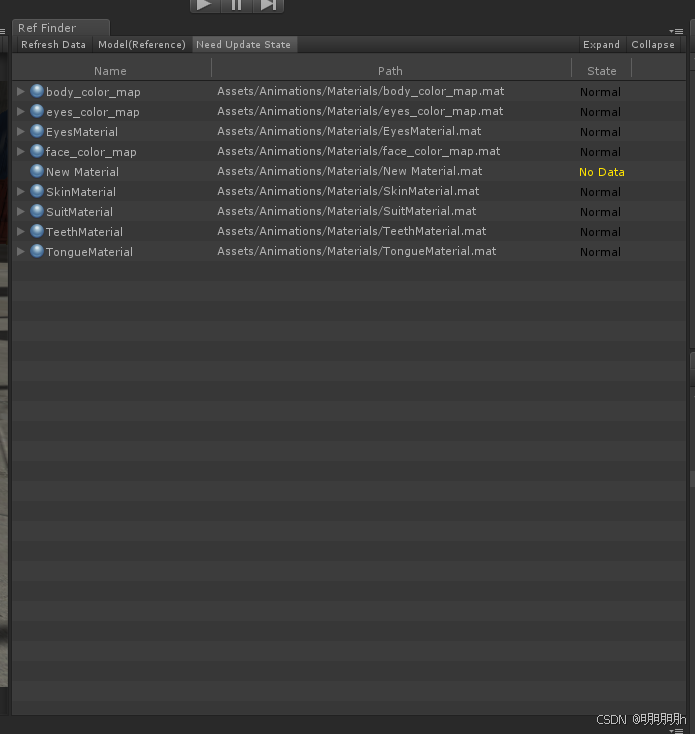This screenshot has width=695, height=734.
Task: Click Normal state of EyesMaterial row
Action: click(x=600, y=132)
